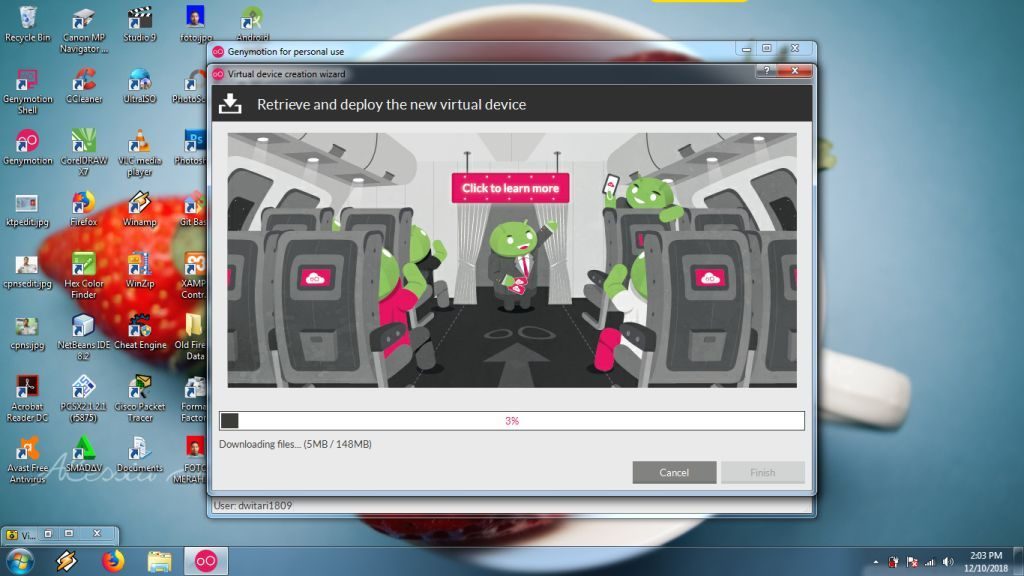Launch CorelDRAW X7 from the desktop
Screen dimensions: 1024x576
tap(84, 153)
